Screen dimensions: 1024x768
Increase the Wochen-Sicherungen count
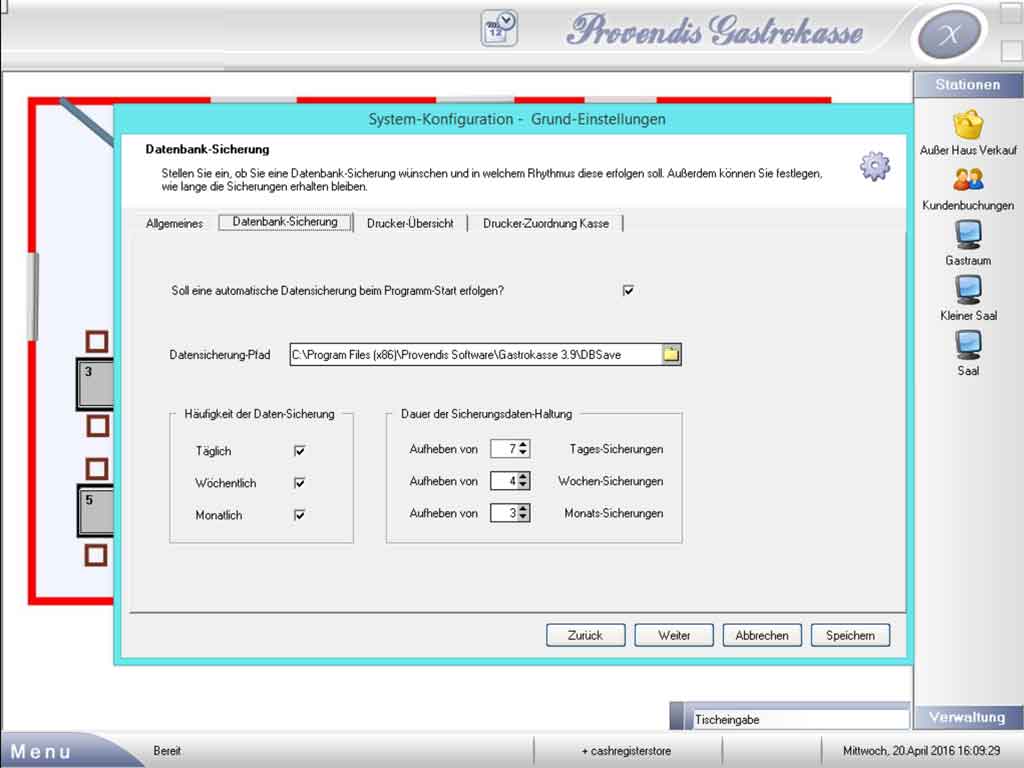coord(523,476)
